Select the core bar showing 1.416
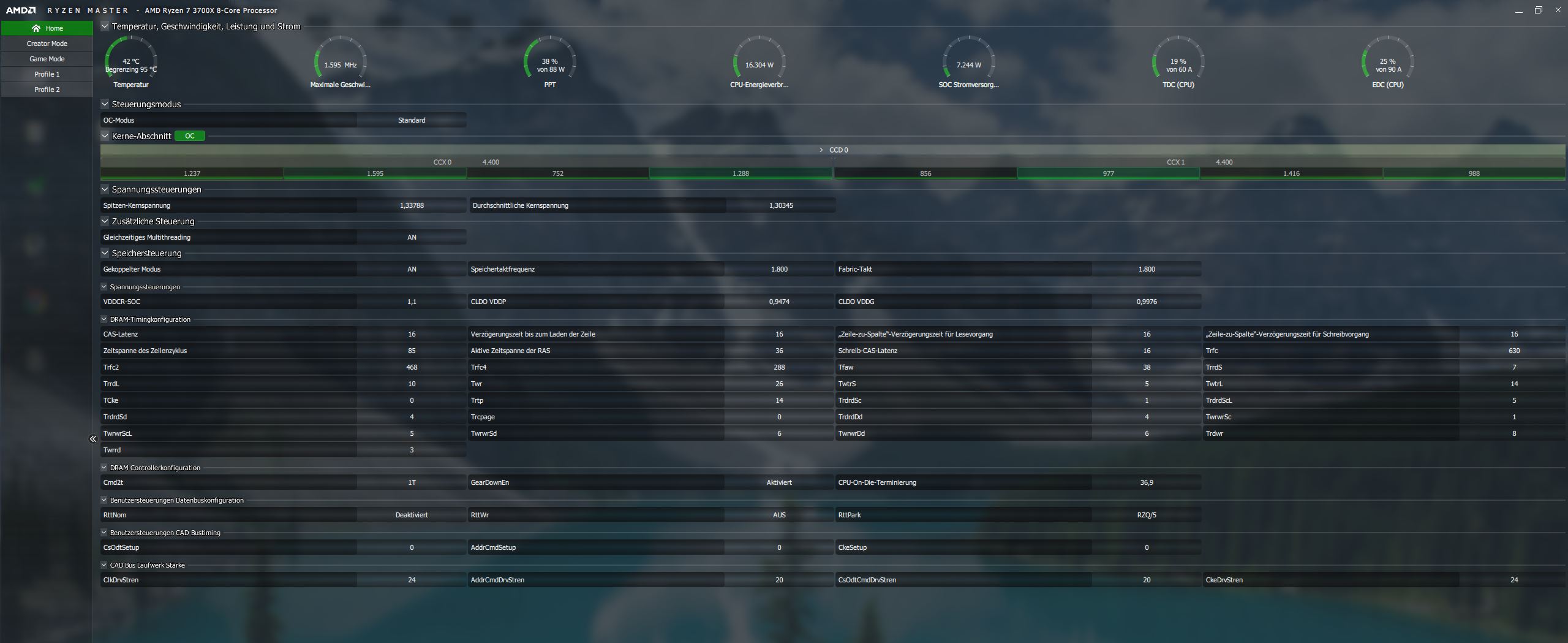This screenshot has height=643, width=1568. 1291,173
